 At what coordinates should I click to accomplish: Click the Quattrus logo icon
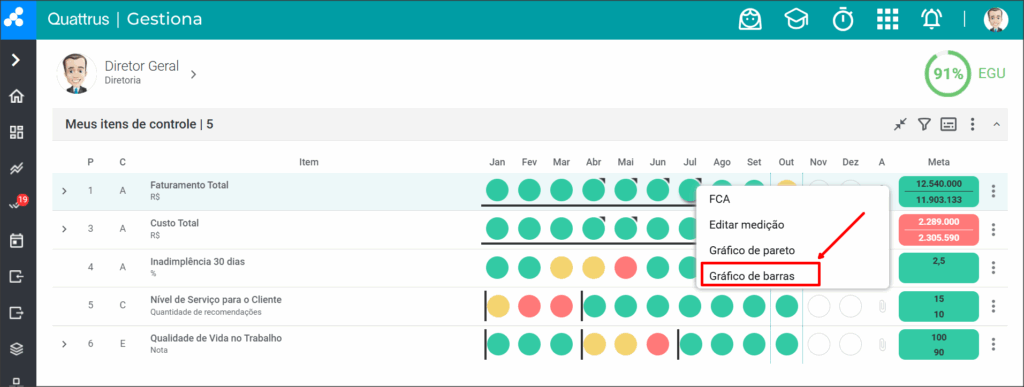point(13,19)
